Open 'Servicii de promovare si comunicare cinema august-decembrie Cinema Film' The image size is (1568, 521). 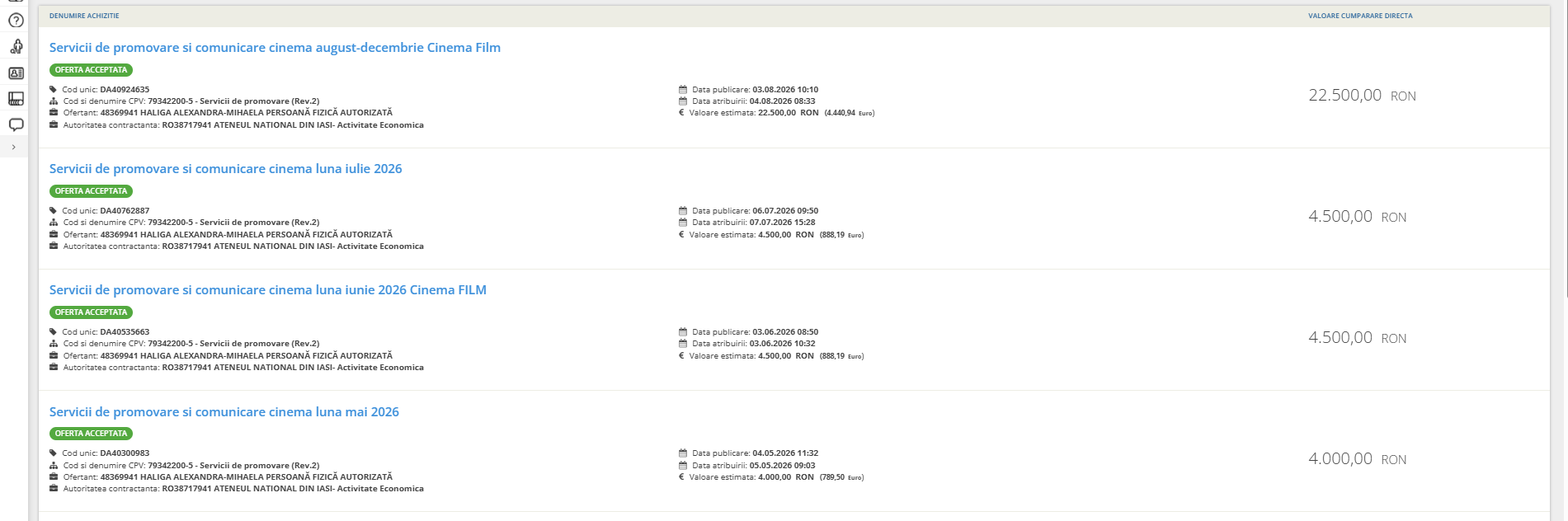tap(275, 48)
